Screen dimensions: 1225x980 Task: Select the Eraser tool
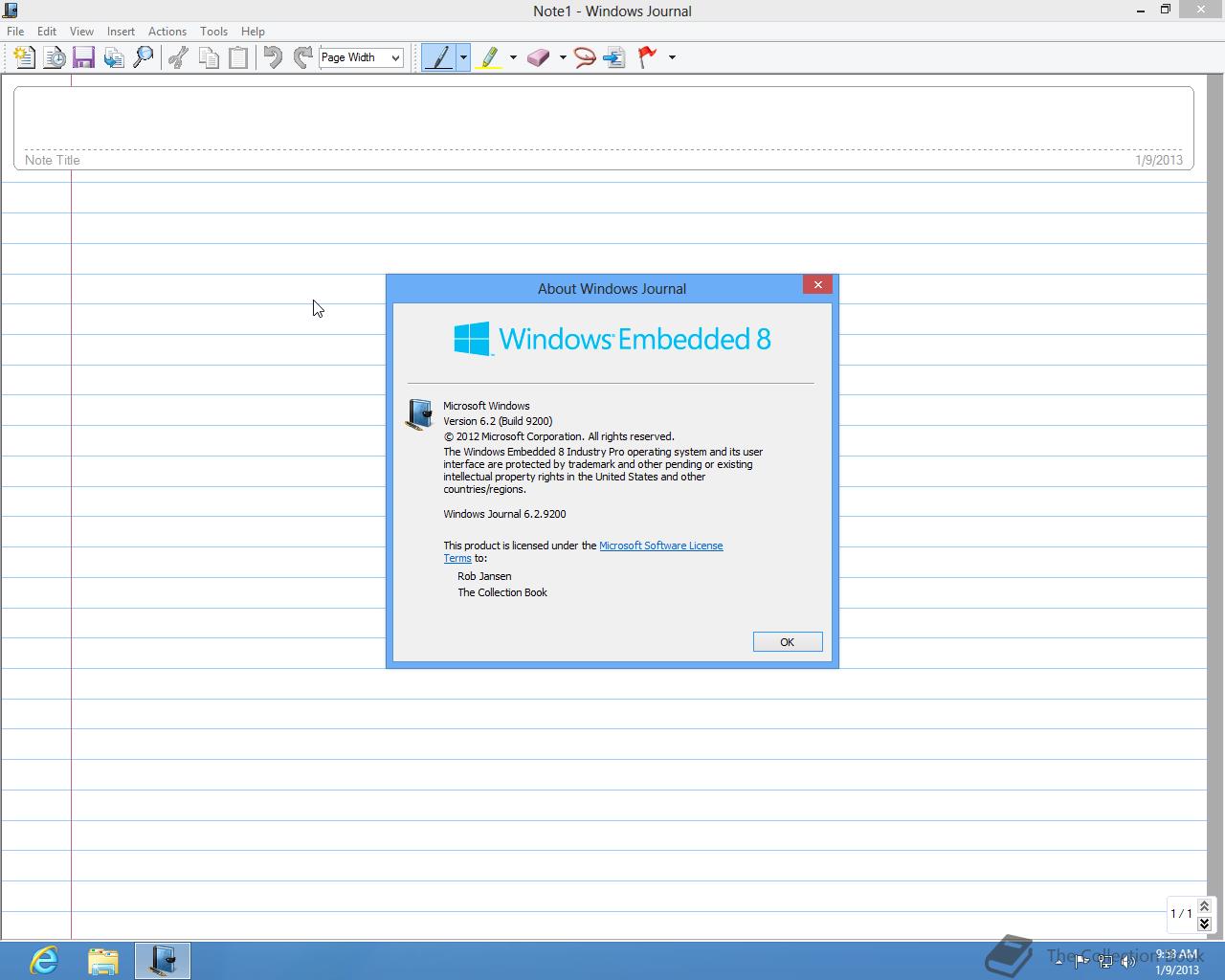pyautogui.click(x=539, y=57)
